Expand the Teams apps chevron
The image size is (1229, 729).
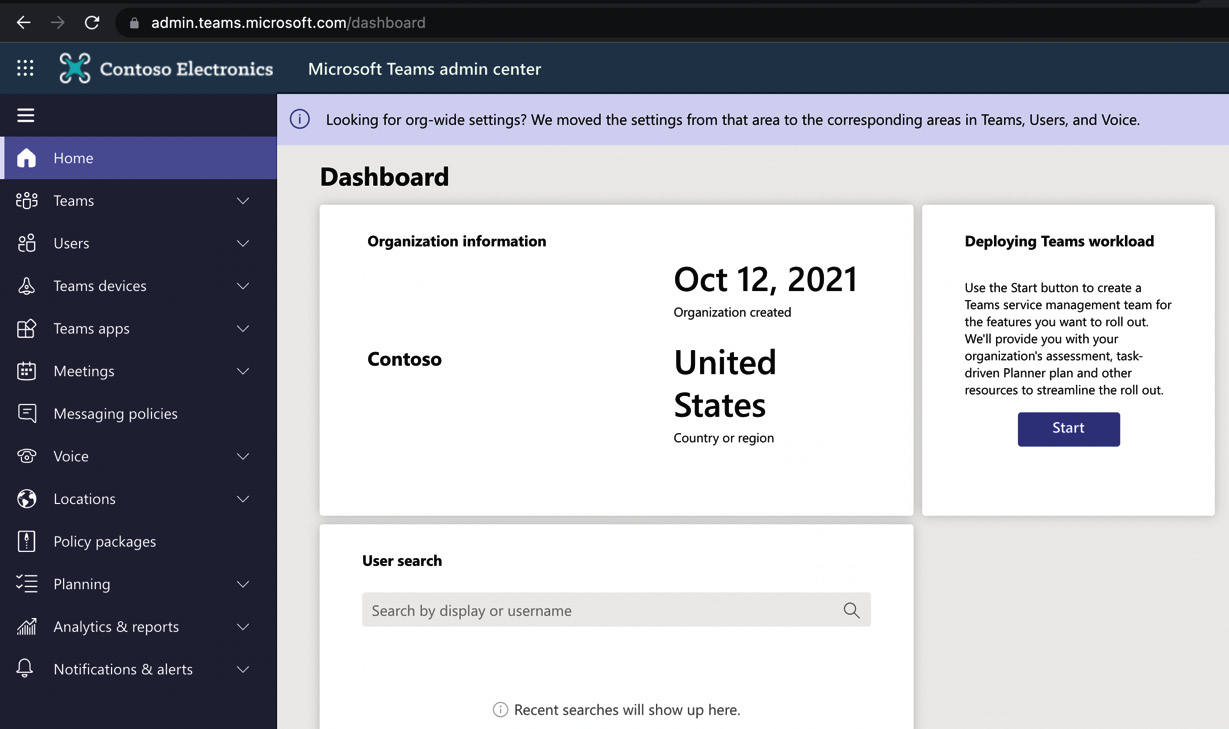(243, 329)
